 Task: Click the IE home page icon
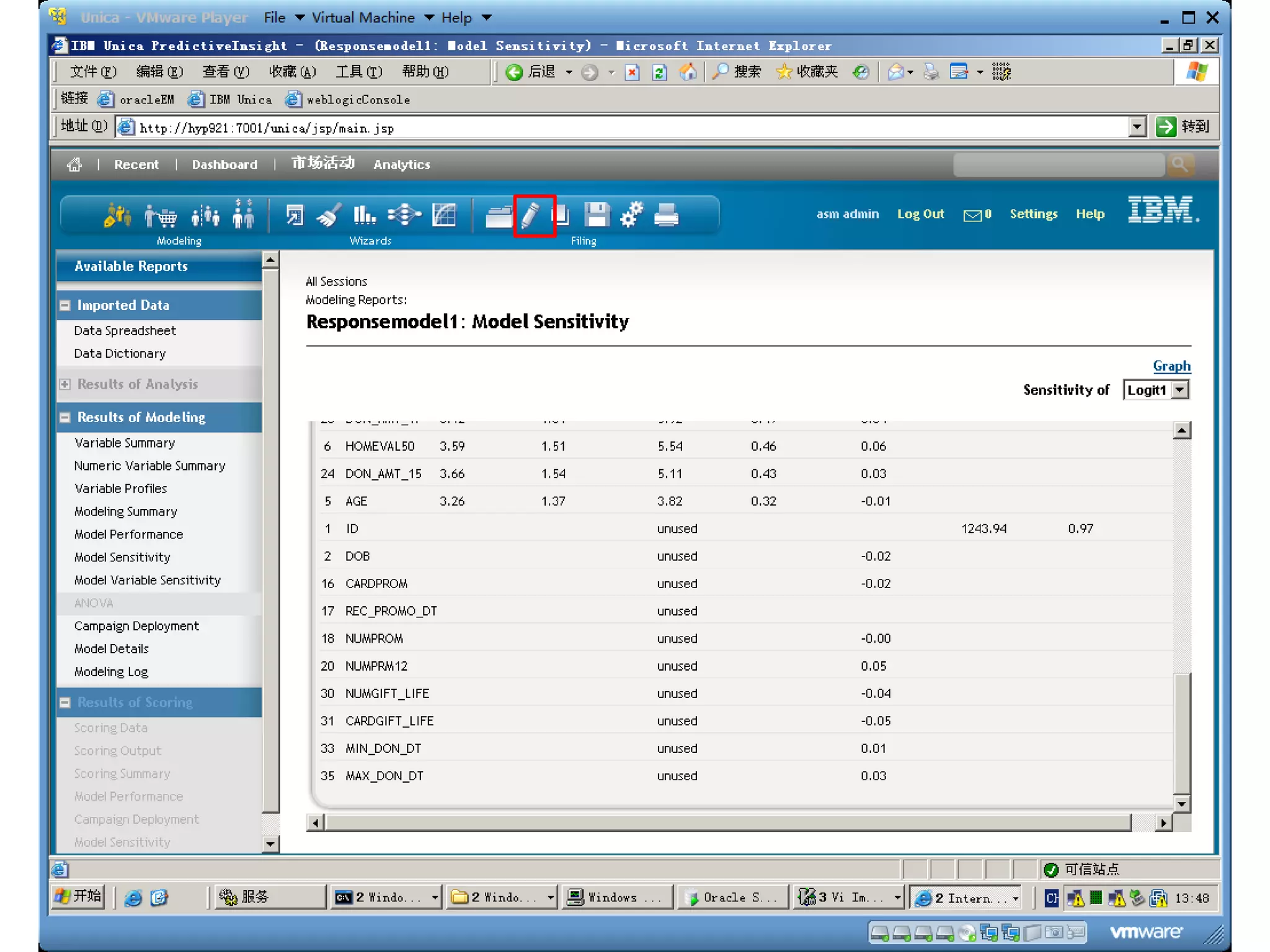tap(688, 73)
